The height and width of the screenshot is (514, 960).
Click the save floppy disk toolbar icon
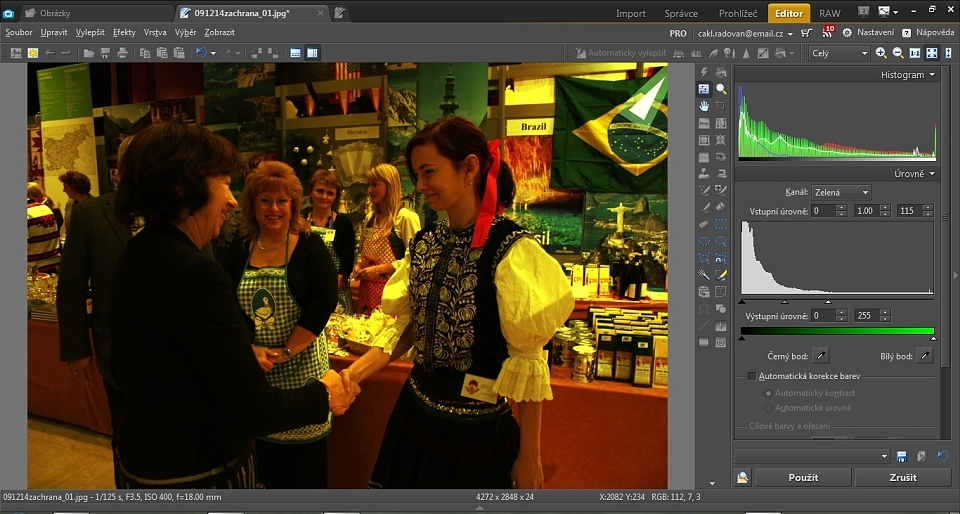(x=105, y=53)
